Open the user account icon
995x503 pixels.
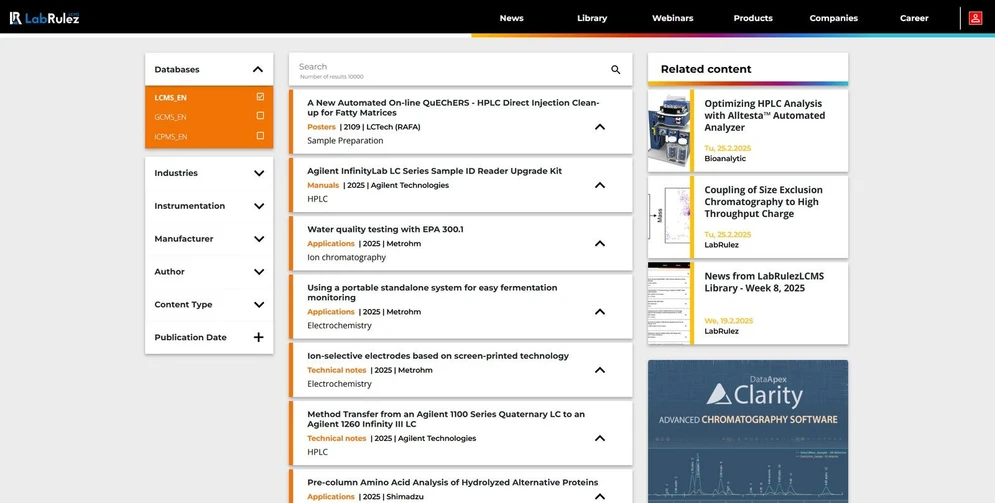tap(975, 18)
